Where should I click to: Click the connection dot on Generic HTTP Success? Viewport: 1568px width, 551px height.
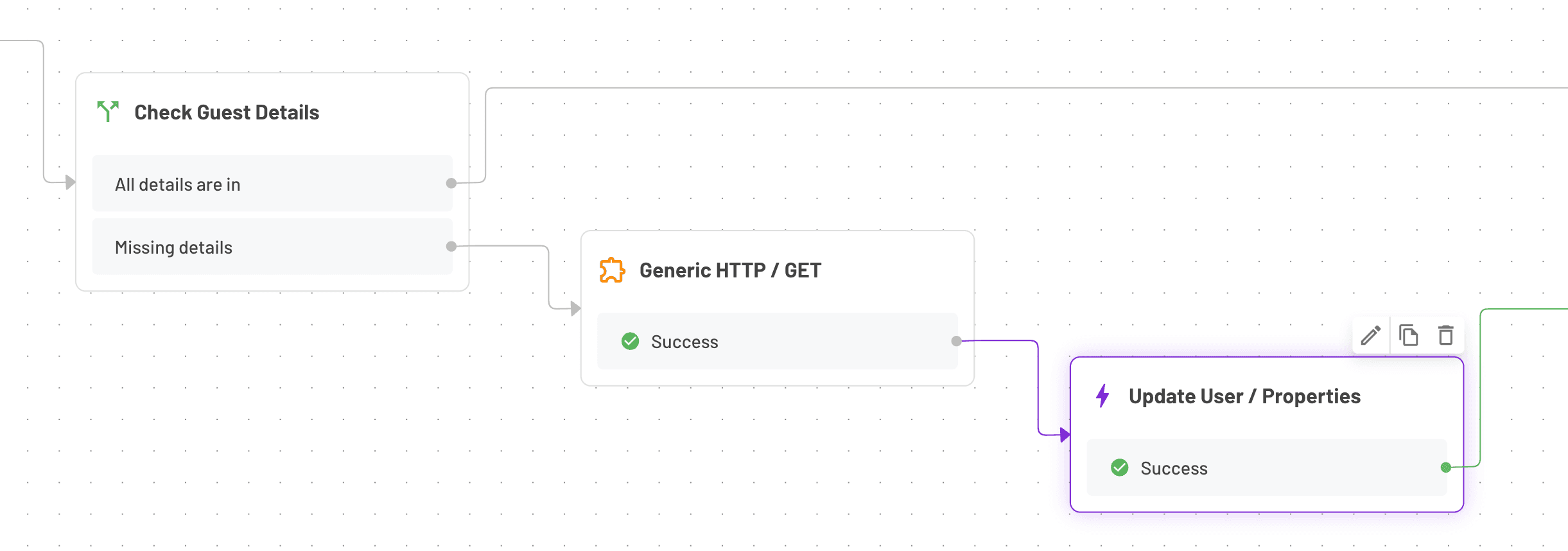(955, 341)
